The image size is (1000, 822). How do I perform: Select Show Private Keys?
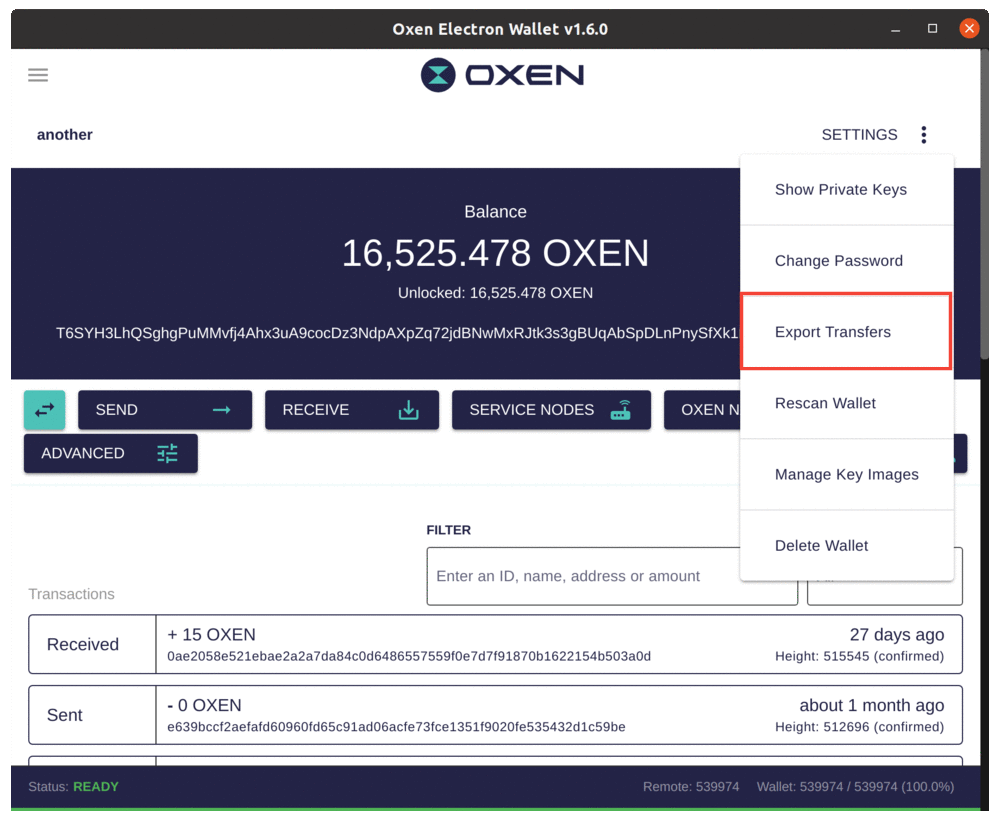click(x=846, y=189)
